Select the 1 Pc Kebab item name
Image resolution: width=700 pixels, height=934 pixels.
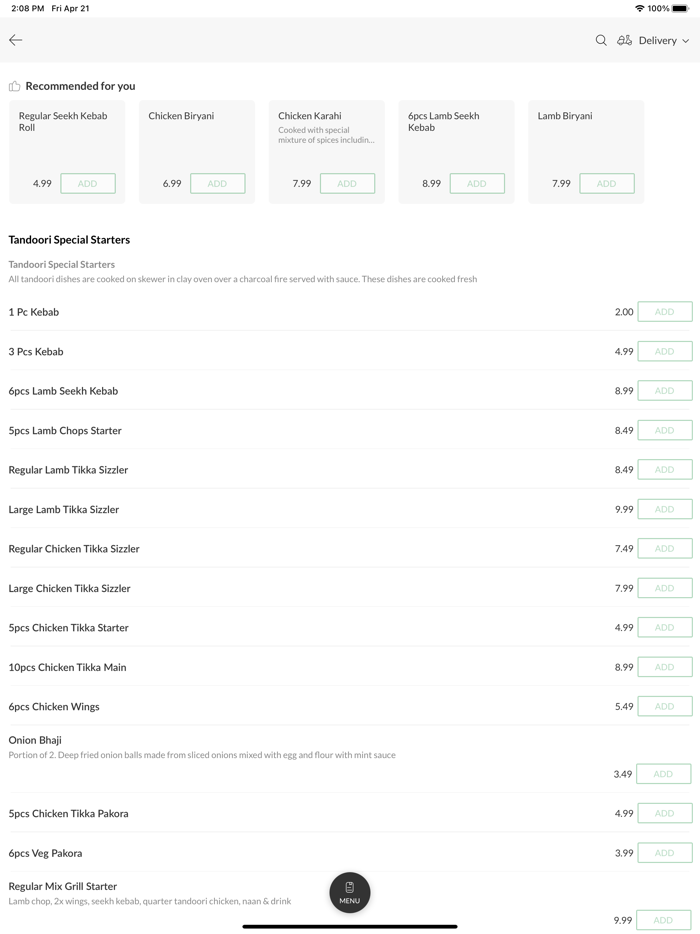(33, 312)
